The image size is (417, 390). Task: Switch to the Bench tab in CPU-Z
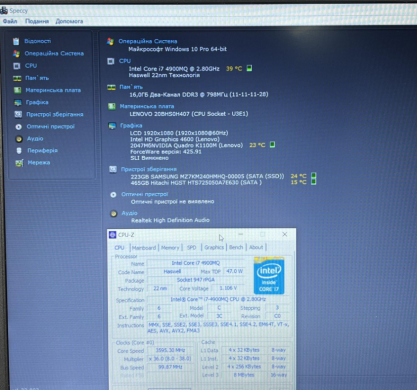pyautogui.click(x=236, y=247)
